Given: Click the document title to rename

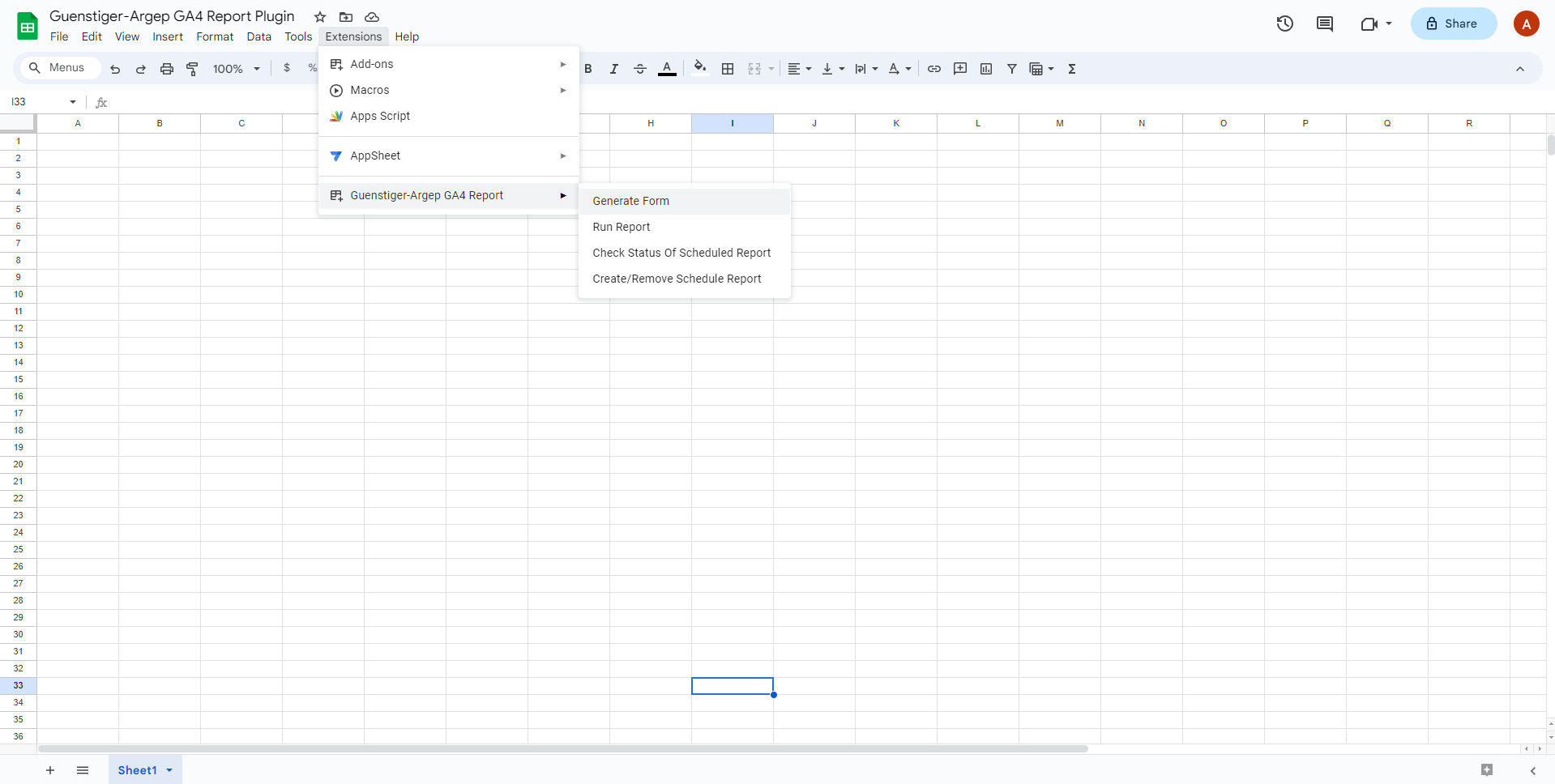Looking at the screenshot, I should [172, 16].
